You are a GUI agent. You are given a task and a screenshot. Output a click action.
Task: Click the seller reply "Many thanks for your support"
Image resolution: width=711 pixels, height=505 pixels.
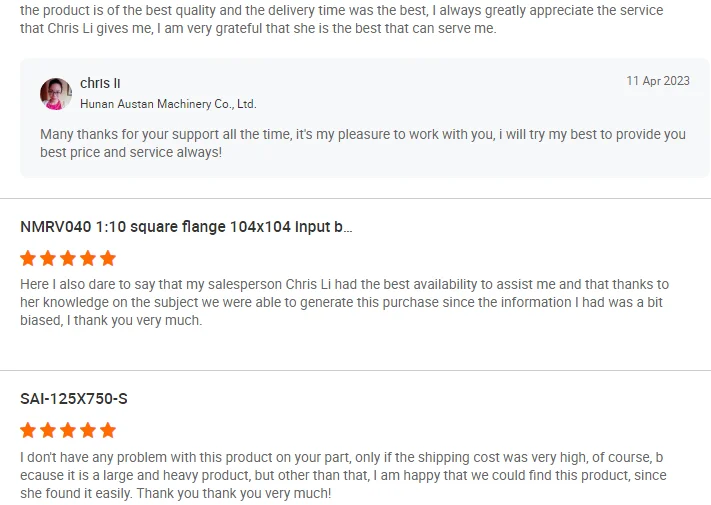click(x=362, y=143)
